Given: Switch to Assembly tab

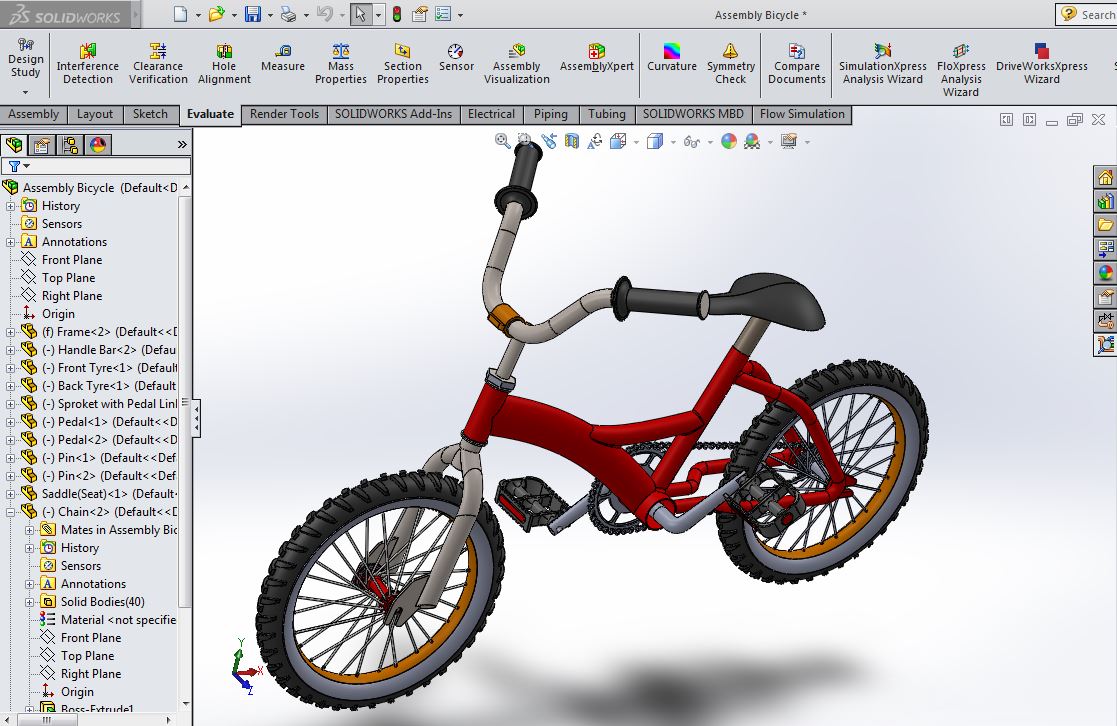Looking at the screenshot, I should tap(33, 114).
